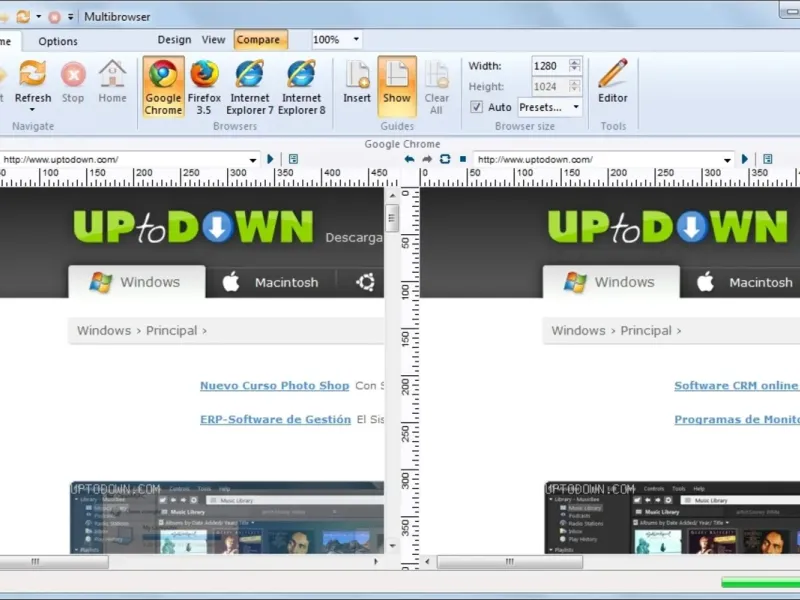Switch to the Options tab
Viewport: 800px width, 600px height.
[58, 41]
